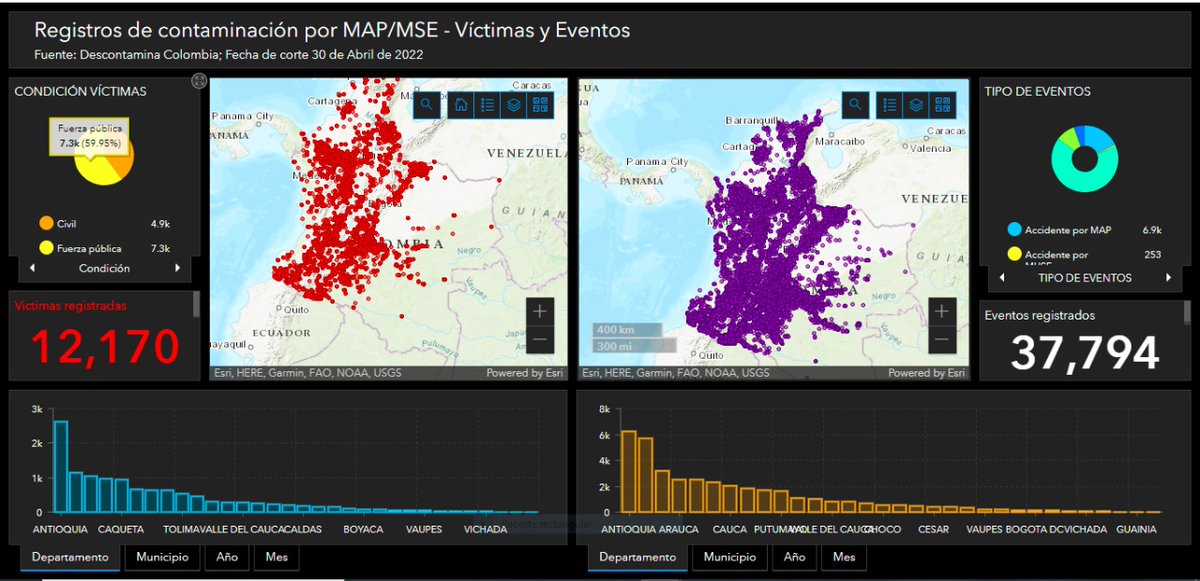
Task: Select the Antioquia bar in the victims chart
Action: click(61, 466)
